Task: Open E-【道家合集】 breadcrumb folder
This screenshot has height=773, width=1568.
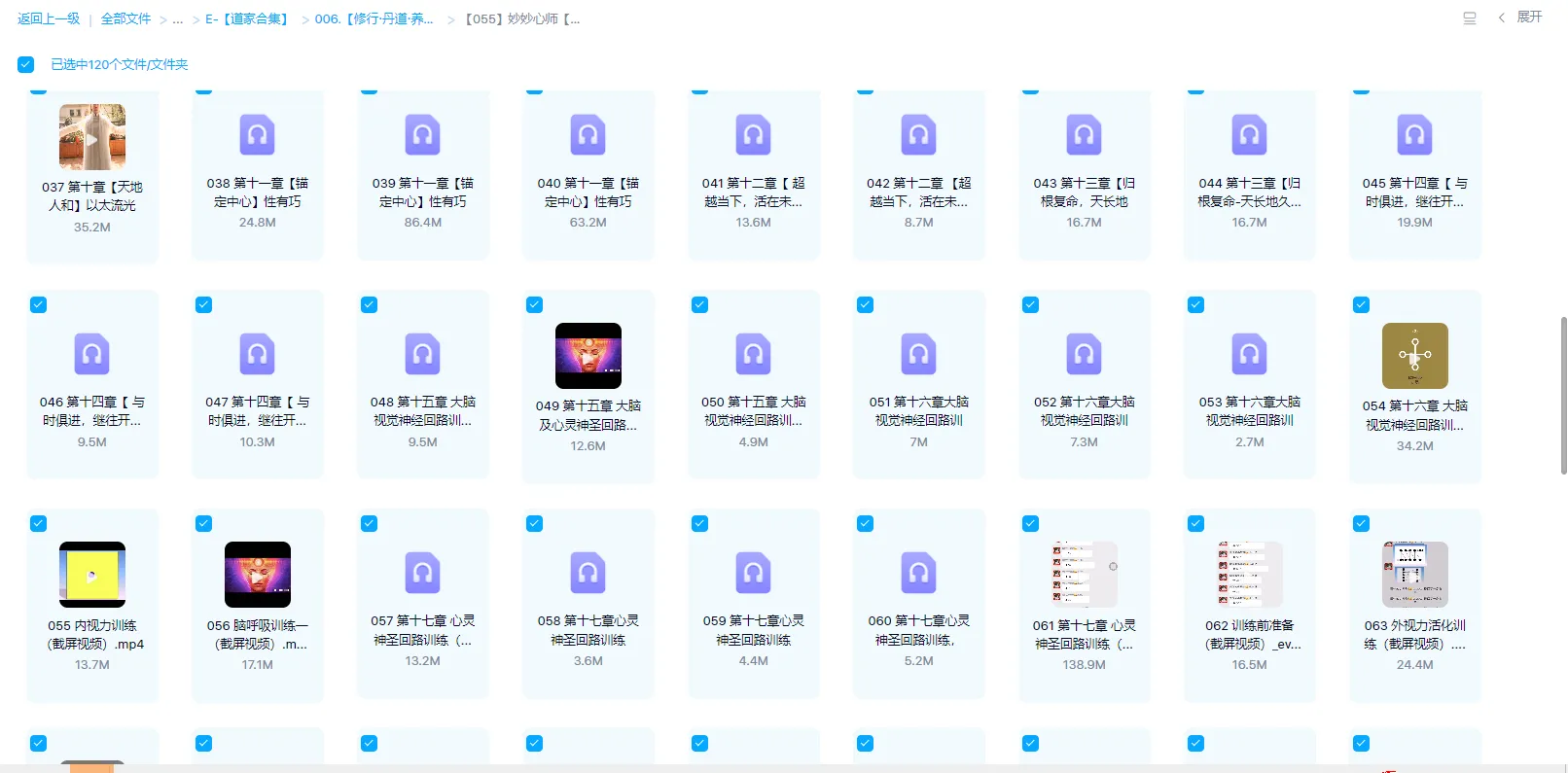Action: pos(248,18)
